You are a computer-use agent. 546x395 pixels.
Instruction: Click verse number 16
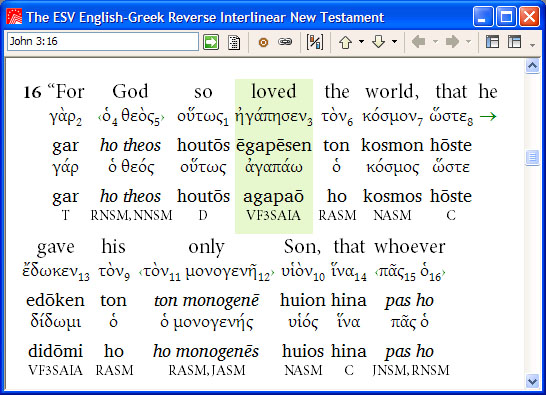32,93
